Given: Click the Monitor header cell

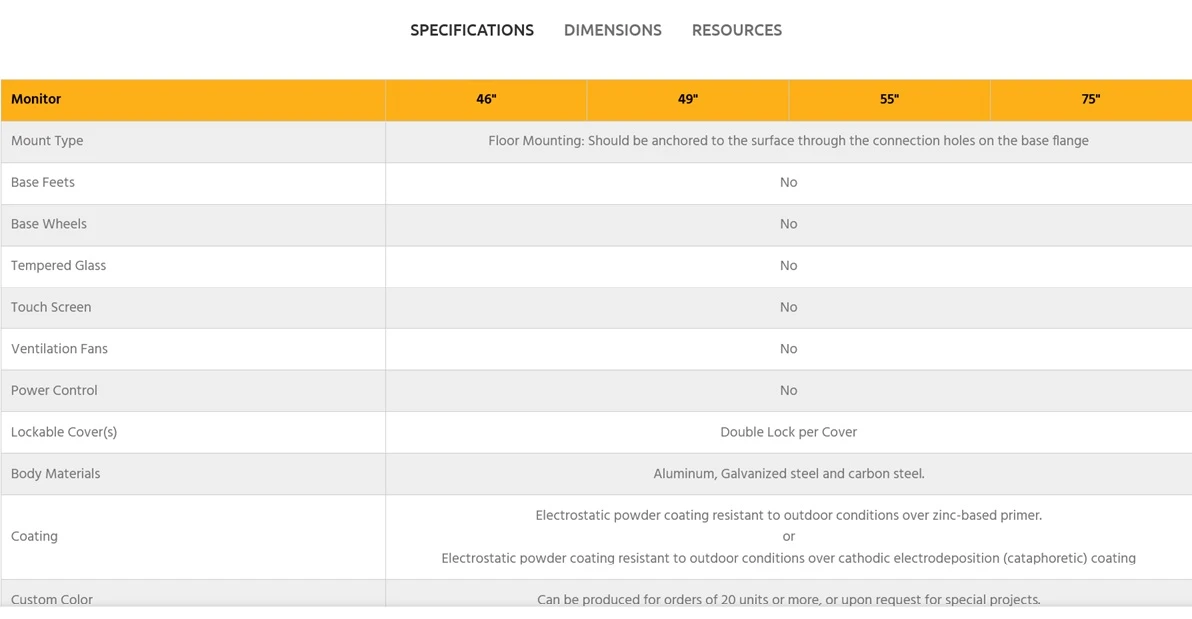Looking at the screenshot, I should (x=36, y=99).
